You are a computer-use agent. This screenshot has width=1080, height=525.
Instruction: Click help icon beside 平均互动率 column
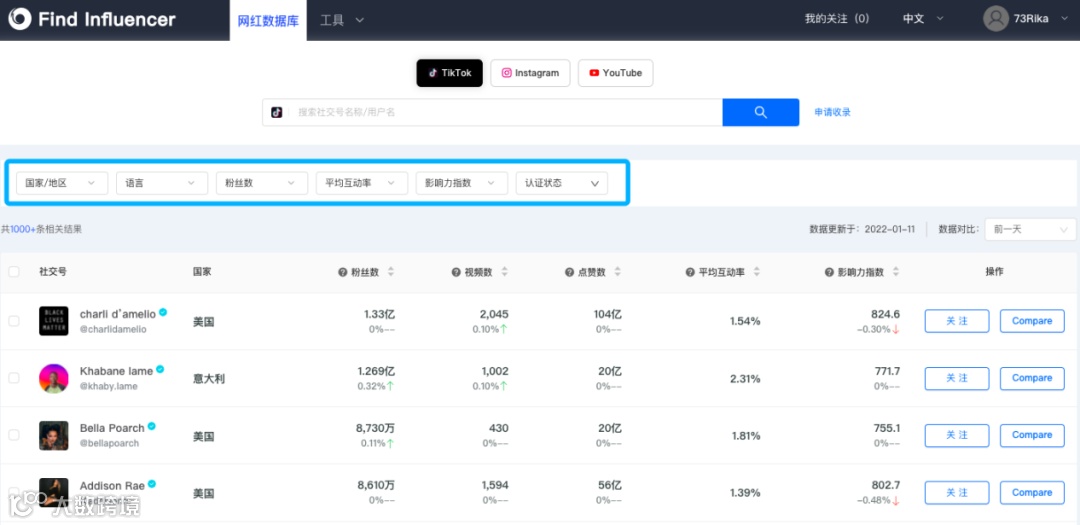(x=690, y=272)
